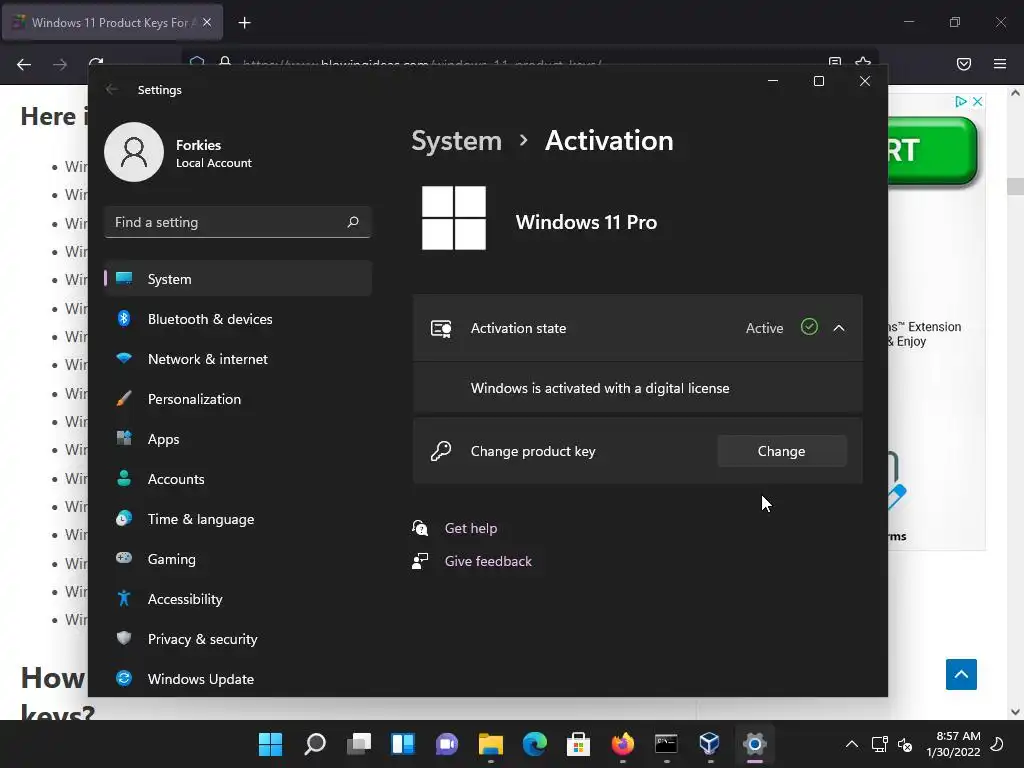Open a new Firefox tab
Image resolution: width=1024 pixels, height=768 pixels.
click(244, 23)
